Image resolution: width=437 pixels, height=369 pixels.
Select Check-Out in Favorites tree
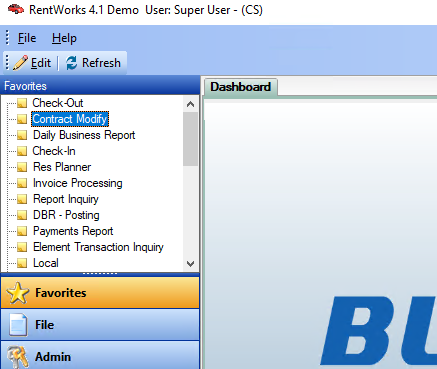click(x=58, y=103)
